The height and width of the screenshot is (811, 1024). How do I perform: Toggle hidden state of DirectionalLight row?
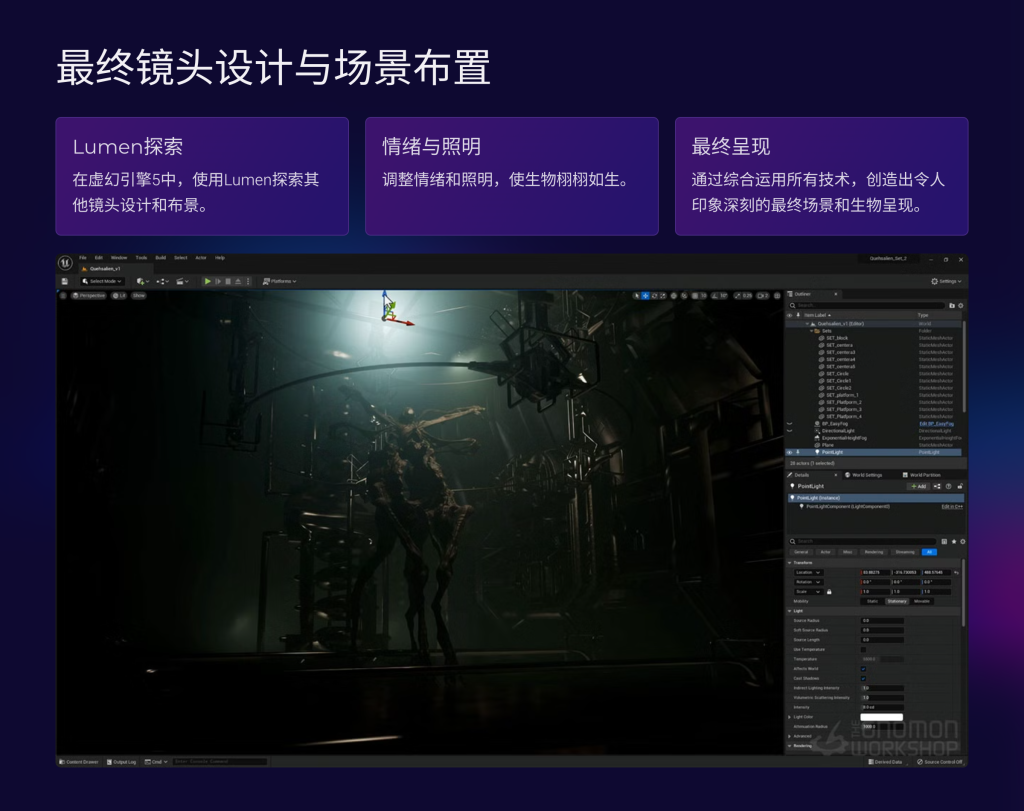pos(790,431)
